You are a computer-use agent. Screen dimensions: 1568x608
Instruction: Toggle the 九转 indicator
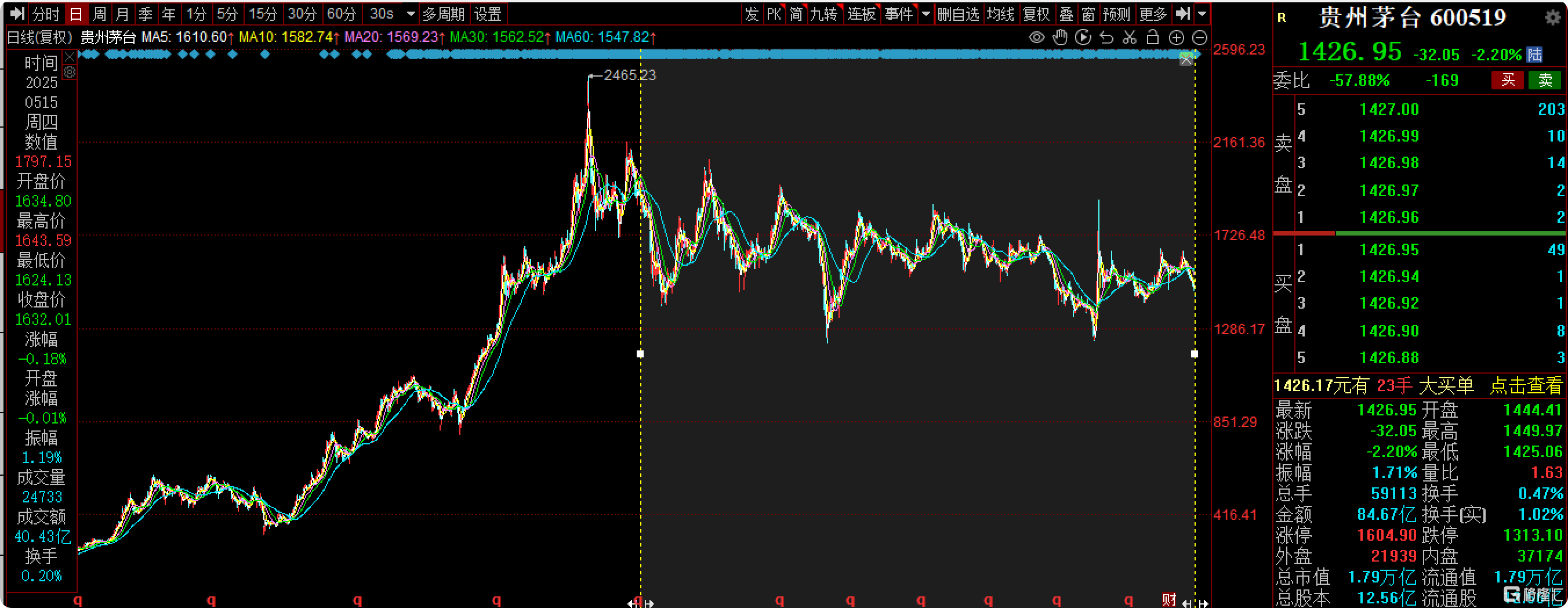point(824,13)
